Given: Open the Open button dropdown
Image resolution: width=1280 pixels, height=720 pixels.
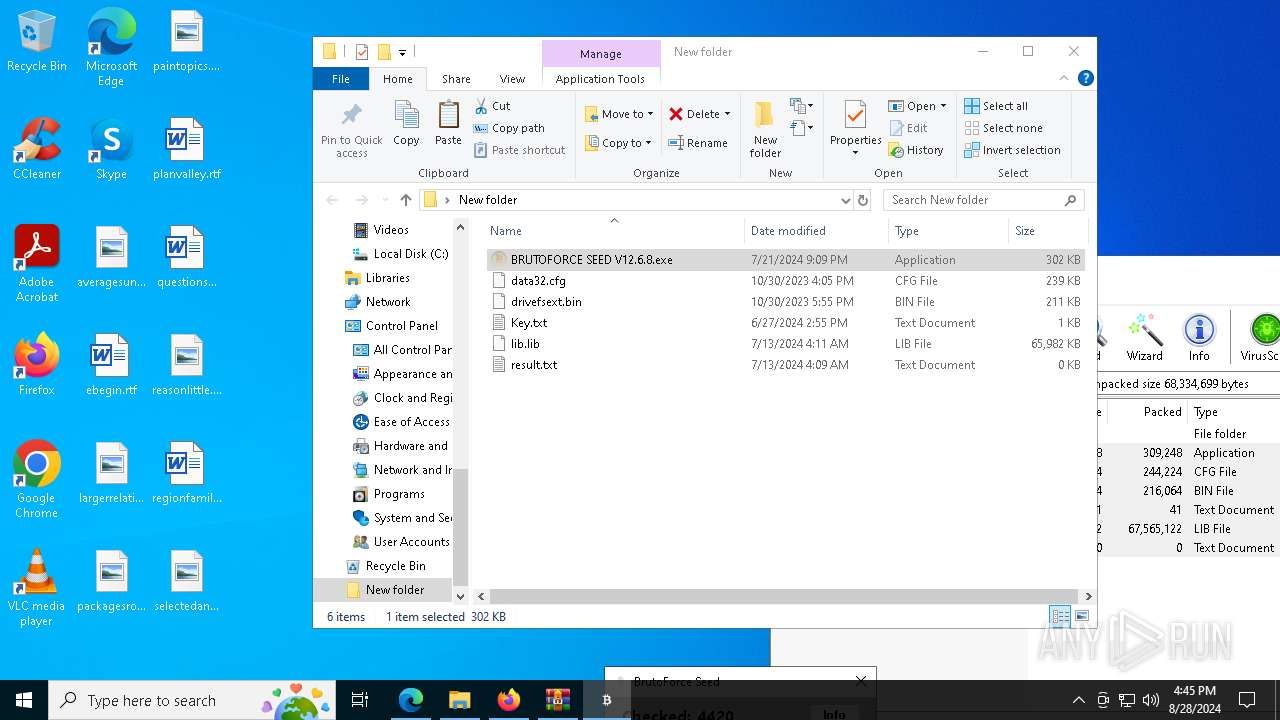Looking at the screenshot, I should (x=943, y=106).
